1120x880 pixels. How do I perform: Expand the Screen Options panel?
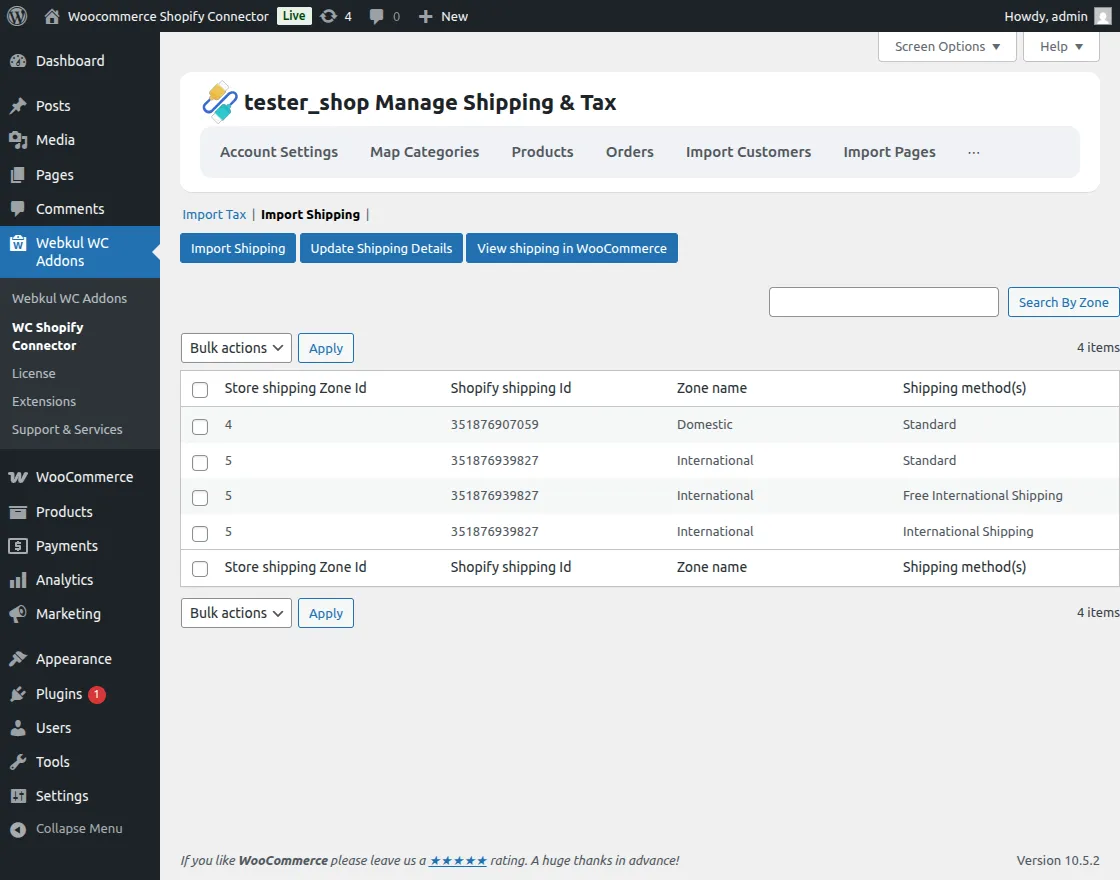947,47
